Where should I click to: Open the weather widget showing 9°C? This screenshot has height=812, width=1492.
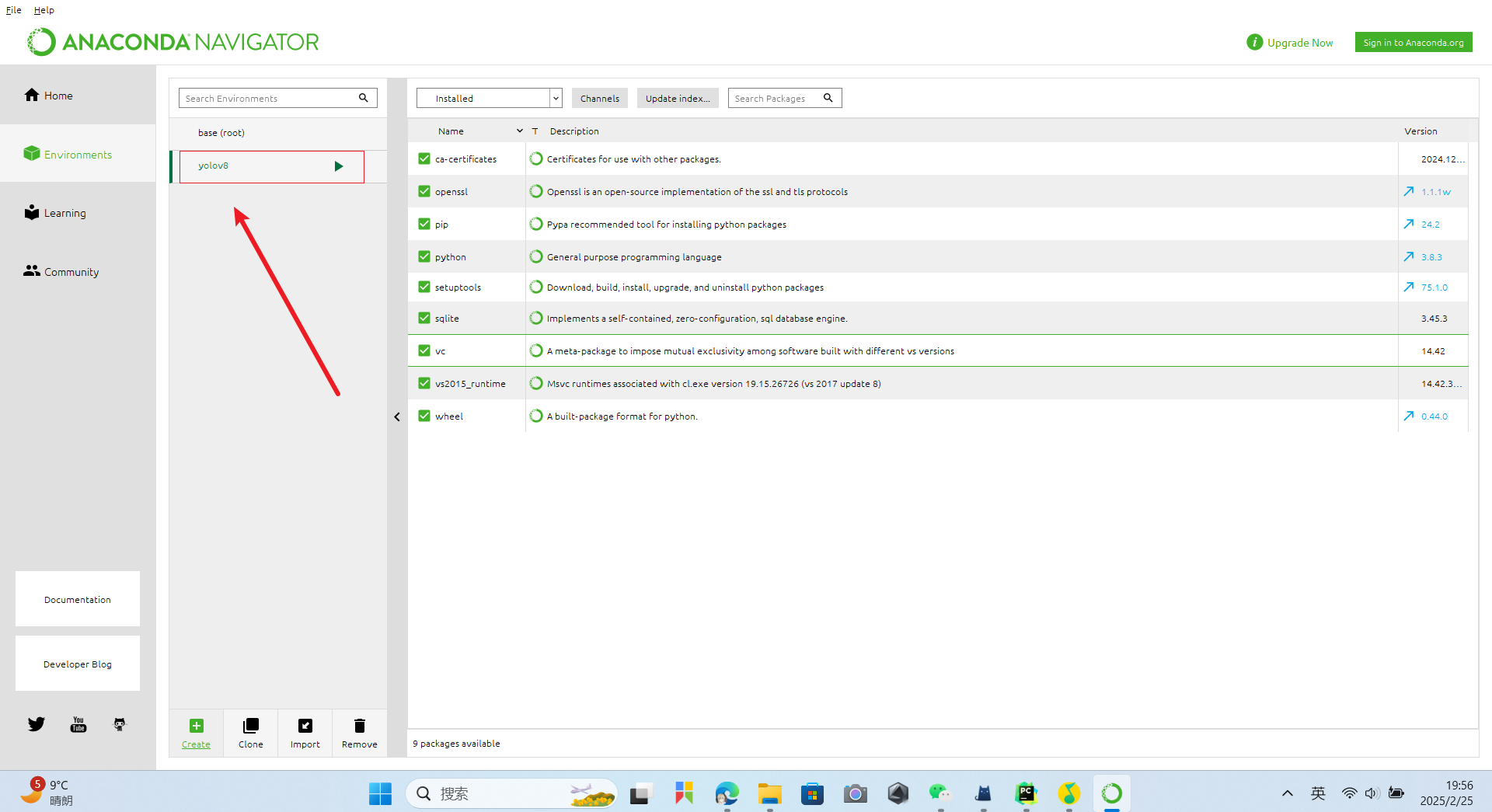pyautogui.click(x=48, y=793)
